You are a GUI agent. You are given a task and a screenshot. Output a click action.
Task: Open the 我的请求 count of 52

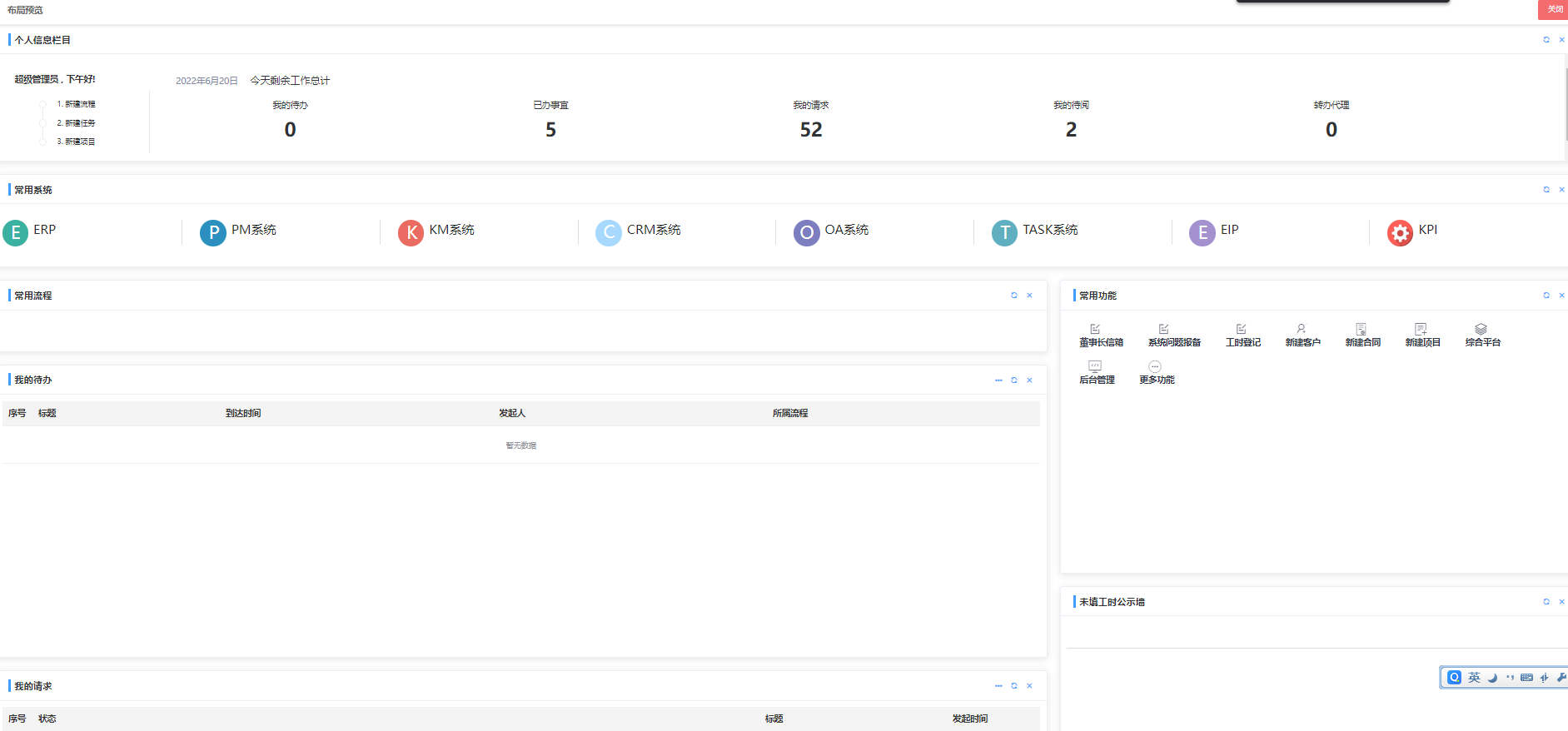pos(810,130)
